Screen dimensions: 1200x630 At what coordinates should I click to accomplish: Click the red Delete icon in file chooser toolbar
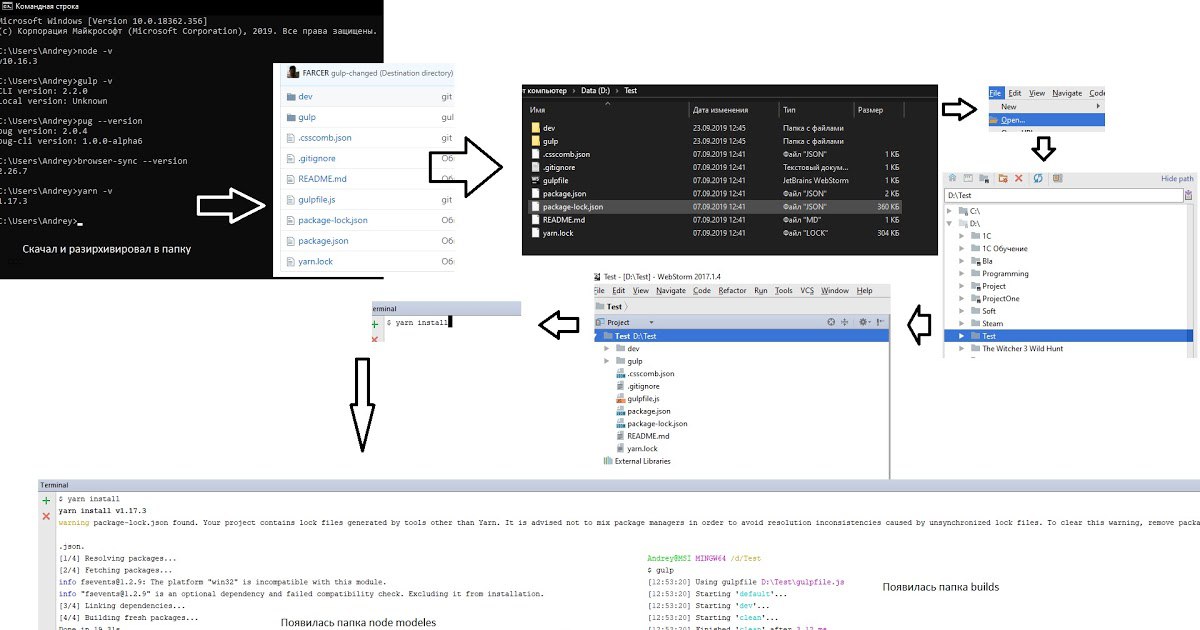[x=1018, y=178]
